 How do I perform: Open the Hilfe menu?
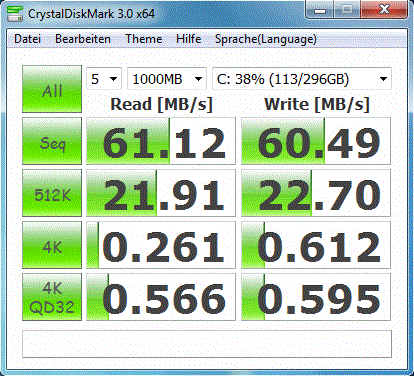tap(189, 39)
